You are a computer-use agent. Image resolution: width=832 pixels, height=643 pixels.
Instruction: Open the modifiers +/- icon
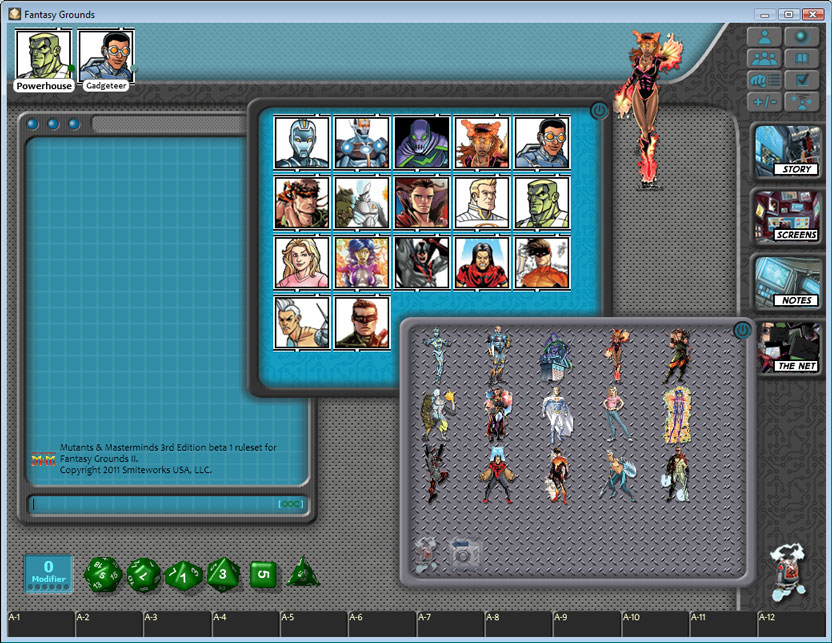(x=764, y=101)
